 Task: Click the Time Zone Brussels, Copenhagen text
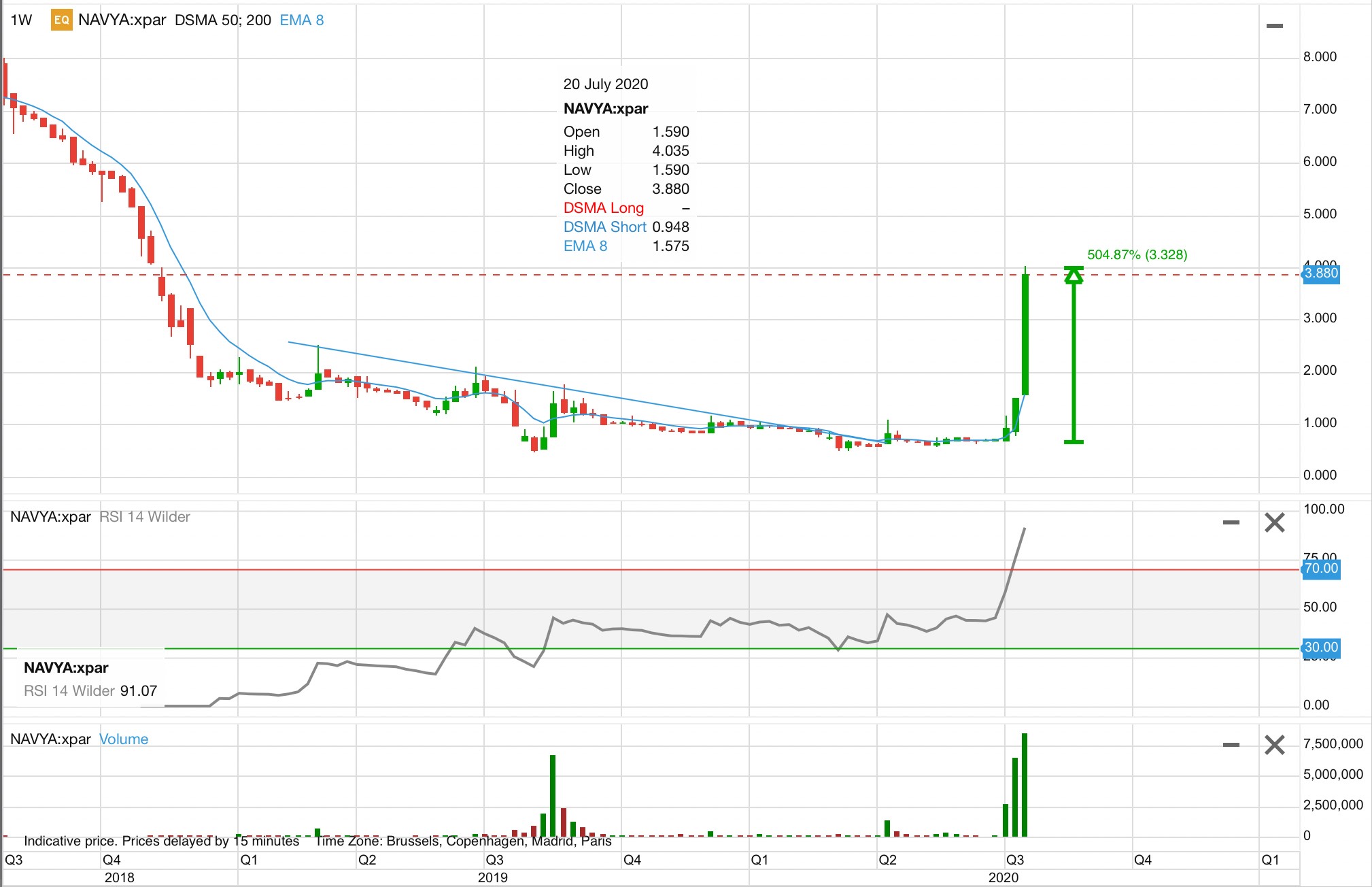463,841
